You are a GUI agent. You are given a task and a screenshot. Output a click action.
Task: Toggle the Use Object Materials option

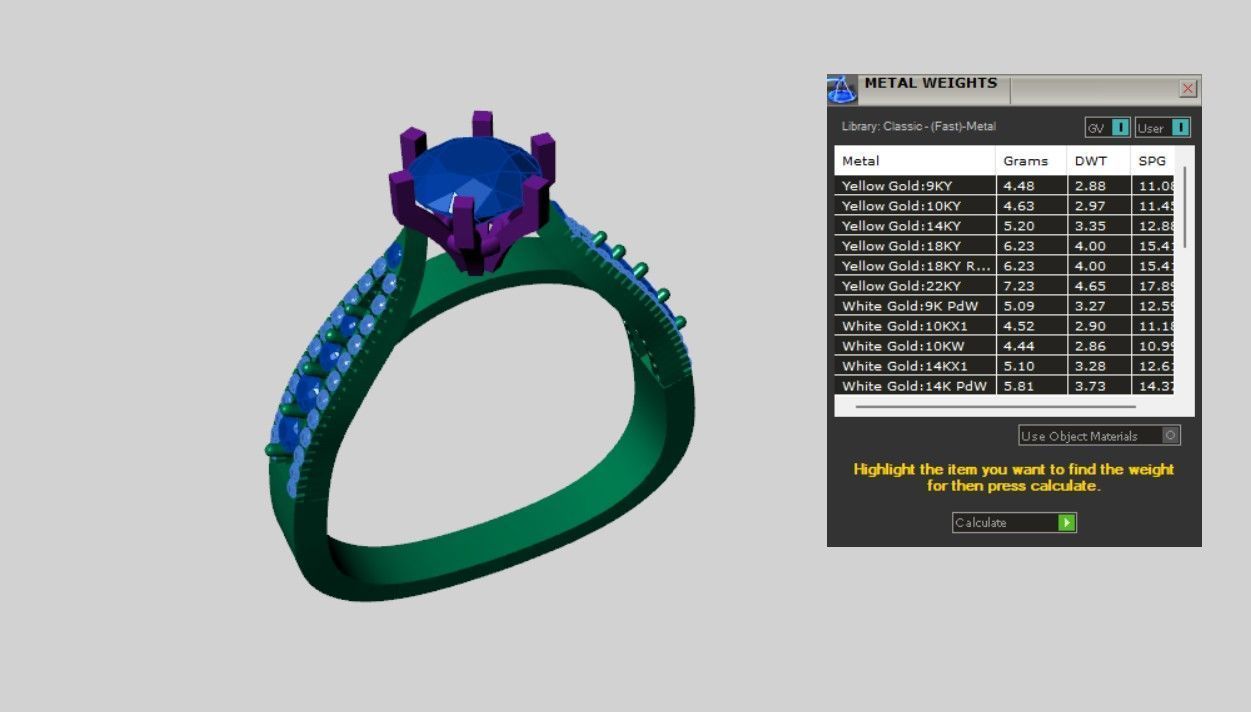(1099, 436)
